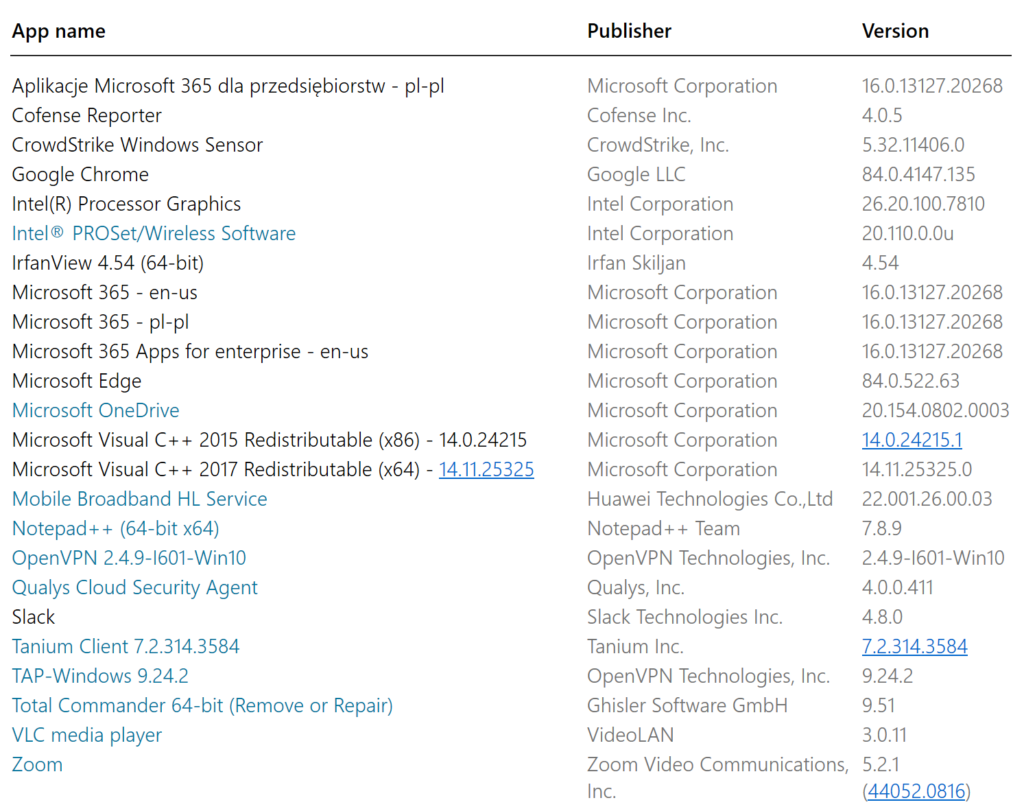Viewport: 1024px width, 809px height.
Task: Click the Notepad++ Team publisher cell
Action: click(664, 528)
